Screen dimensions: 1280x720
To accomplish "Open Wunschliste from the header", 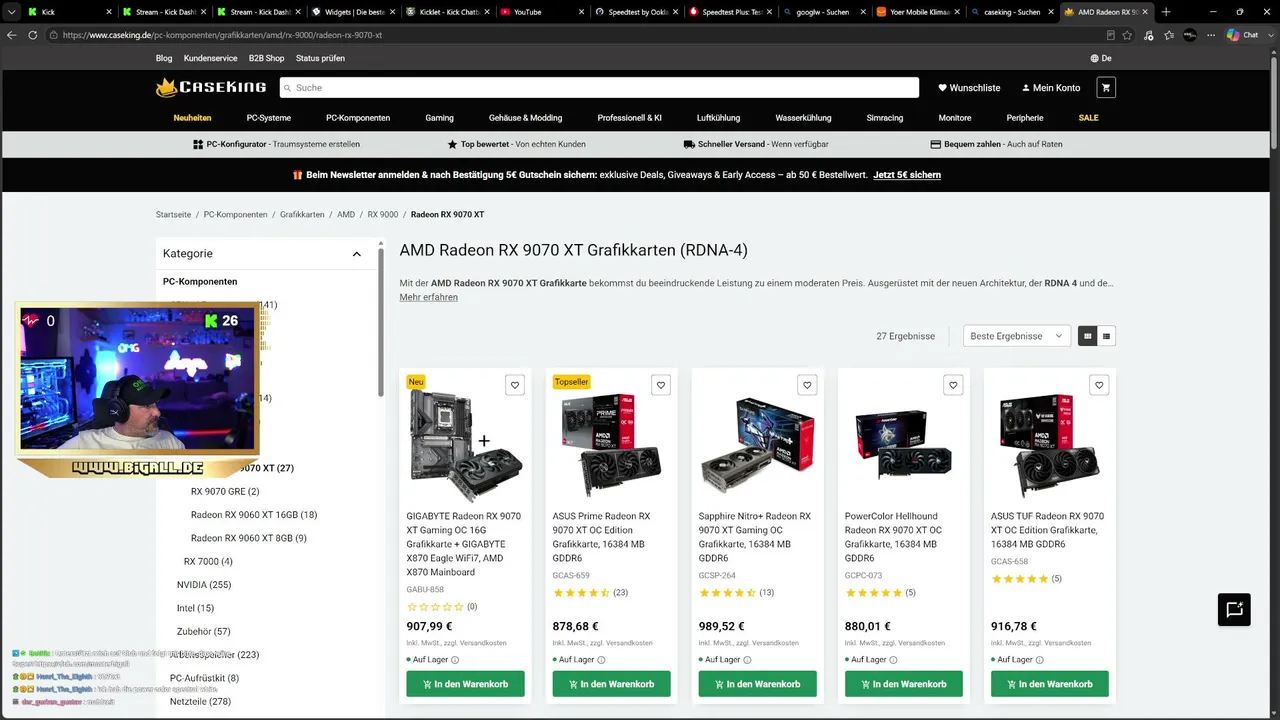I will (x=969, y=88).
